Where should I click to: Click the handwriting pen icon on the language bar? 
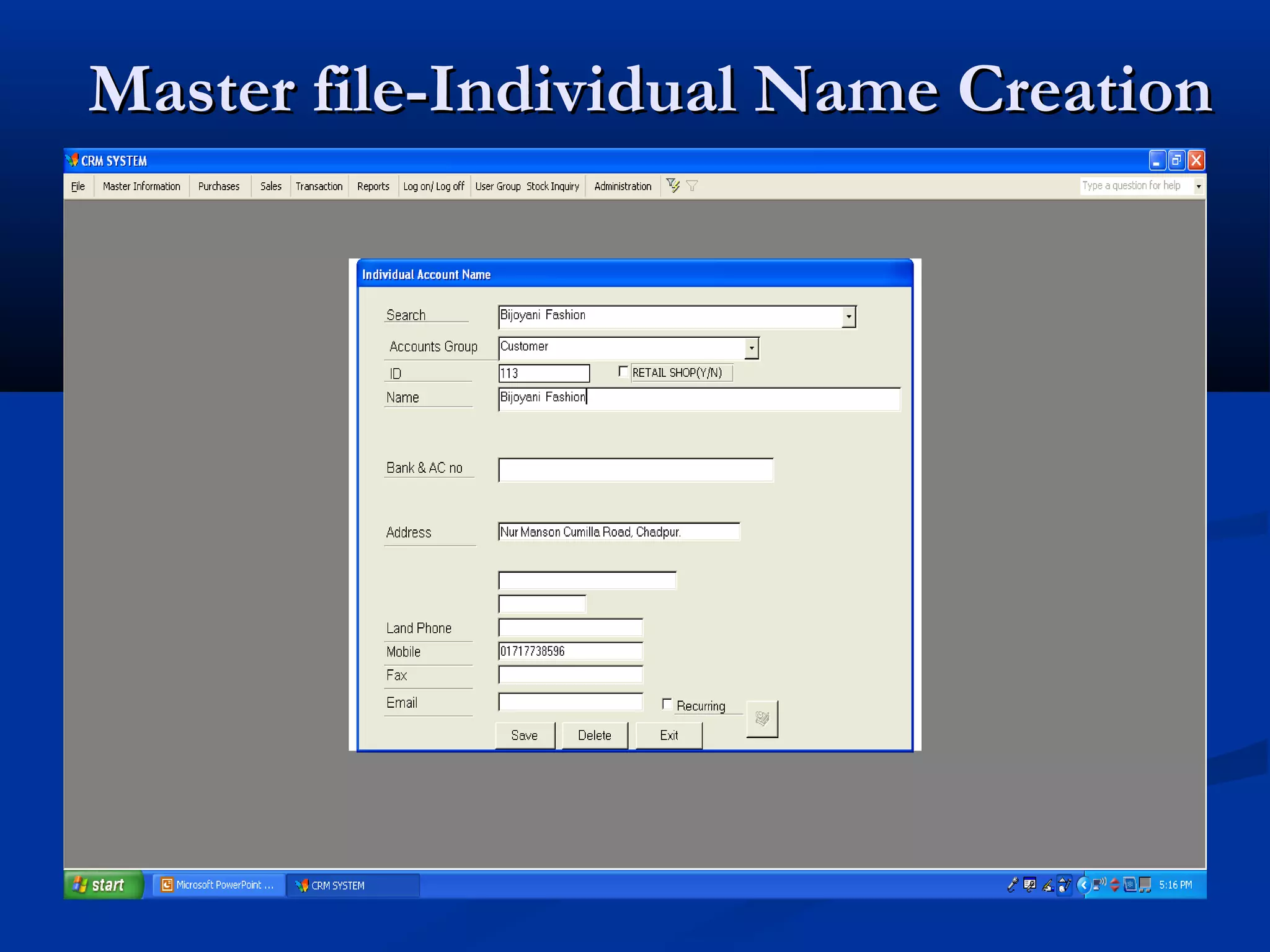click(x=1048, y=884)
